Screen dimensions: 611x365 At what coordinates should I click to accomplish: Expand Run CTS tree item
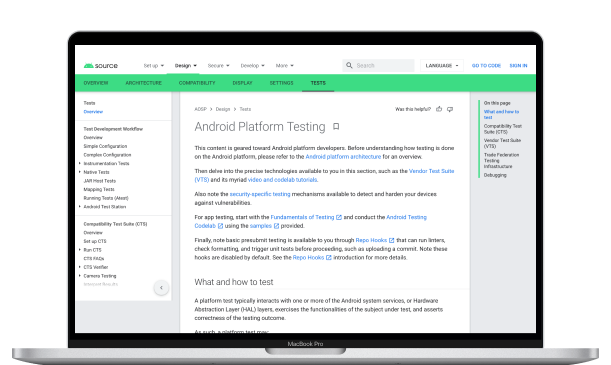coord(80,250)
